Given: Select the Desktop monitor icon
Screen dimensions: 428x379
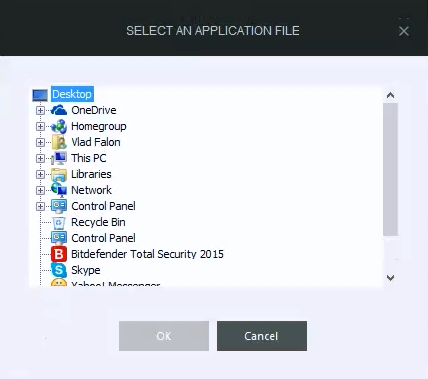Looking at the screenshot, I should [x=40, y=95].
